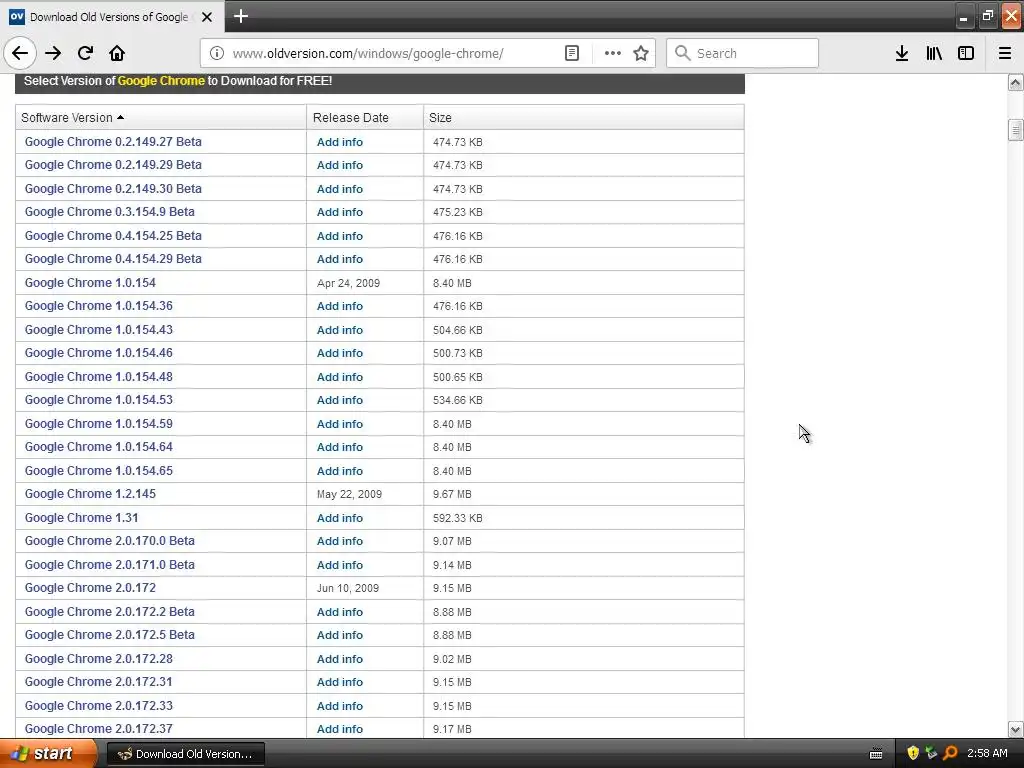
Task: Open the browser home page
Action: (117, 53)
